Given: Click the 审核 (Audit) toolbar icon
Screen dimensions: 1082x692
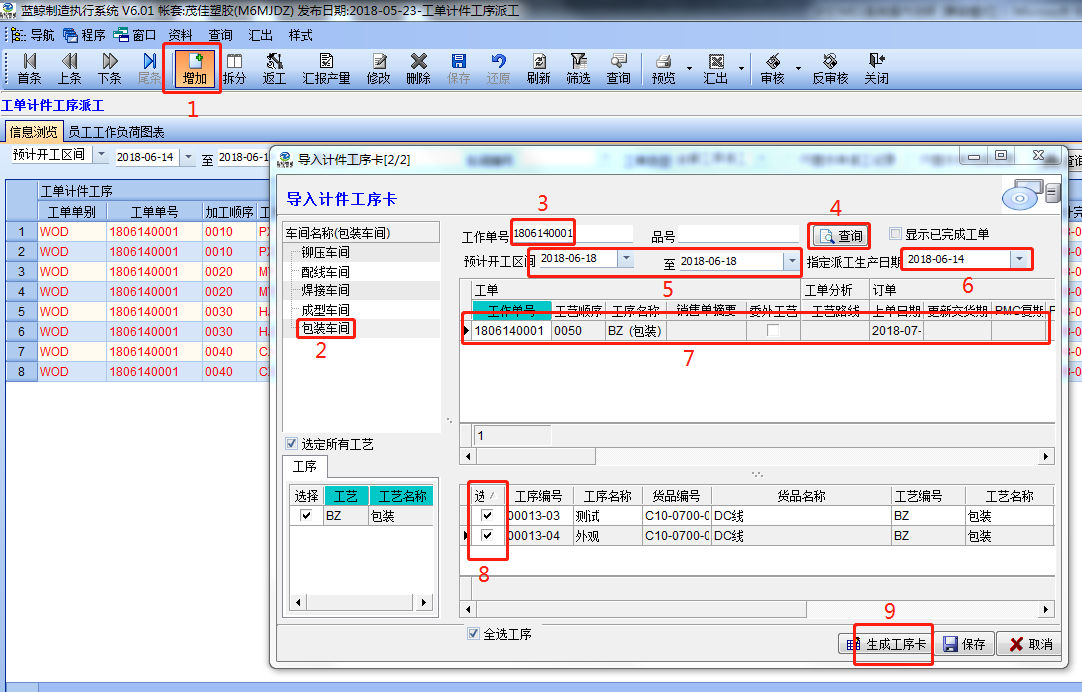Looking at the screenshot, I should (772, 68).
